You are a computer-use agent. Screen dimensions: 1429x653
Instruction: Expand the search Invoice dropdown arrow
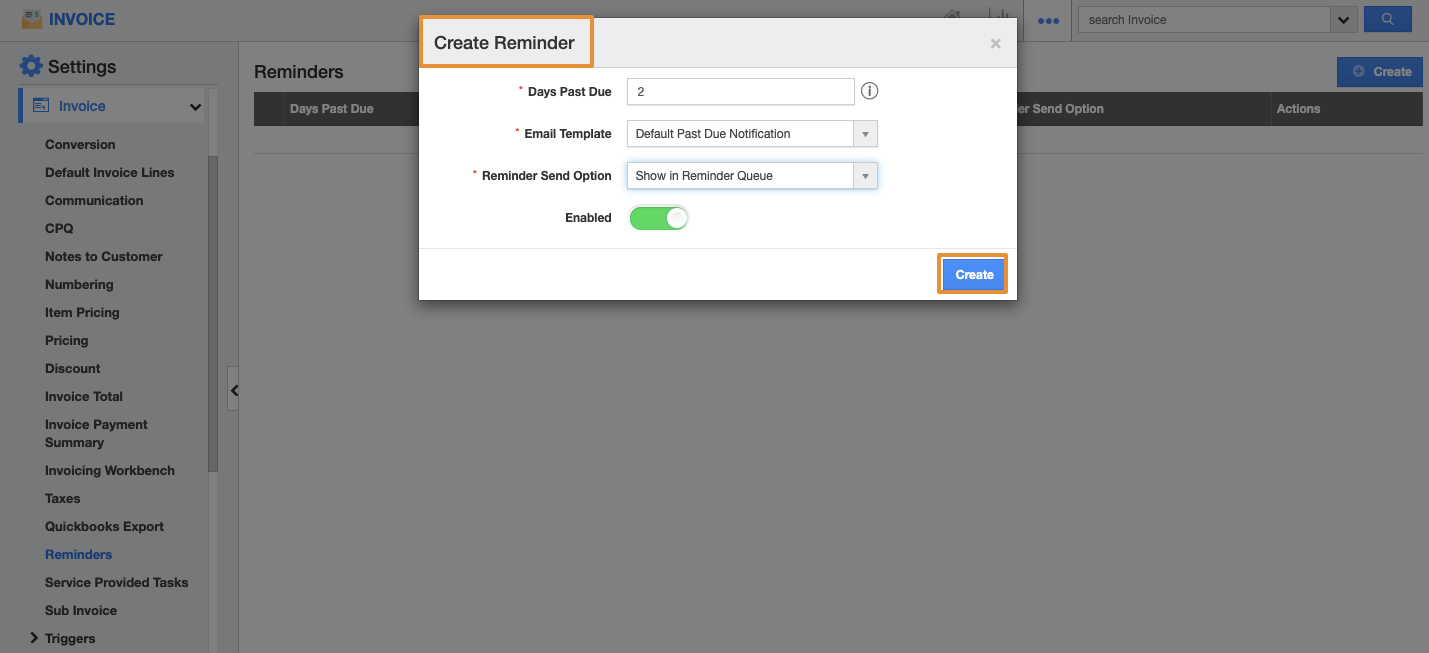(1343, 19)
